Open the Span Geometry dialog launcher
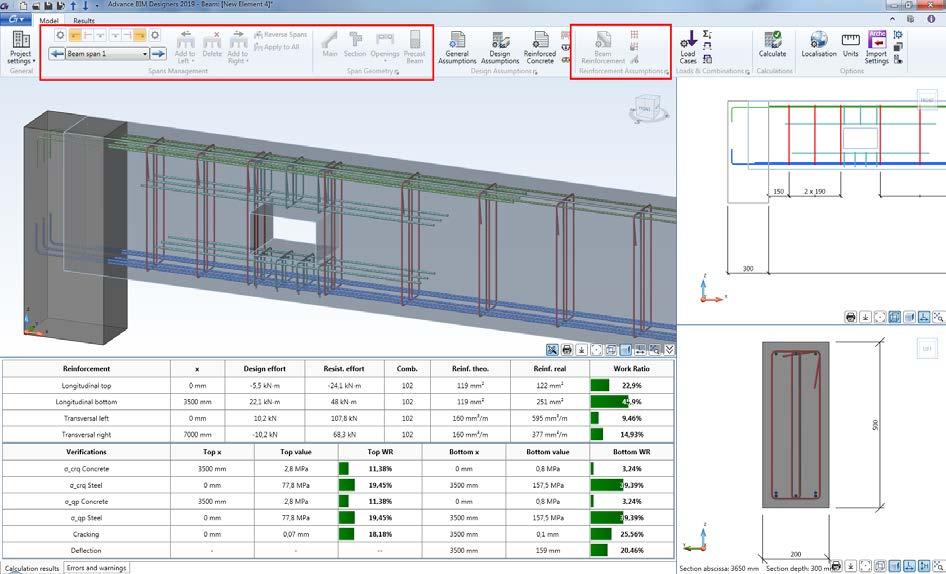Viewport: 946px width, 574px height. coord(396,72)
